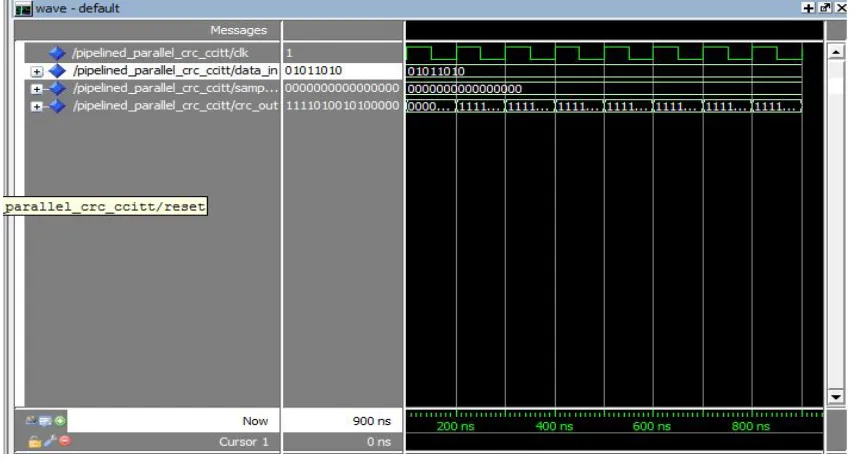The image size is (856, 460).
Task: Select the Cursor 1 label
Action: coord(243,441)
